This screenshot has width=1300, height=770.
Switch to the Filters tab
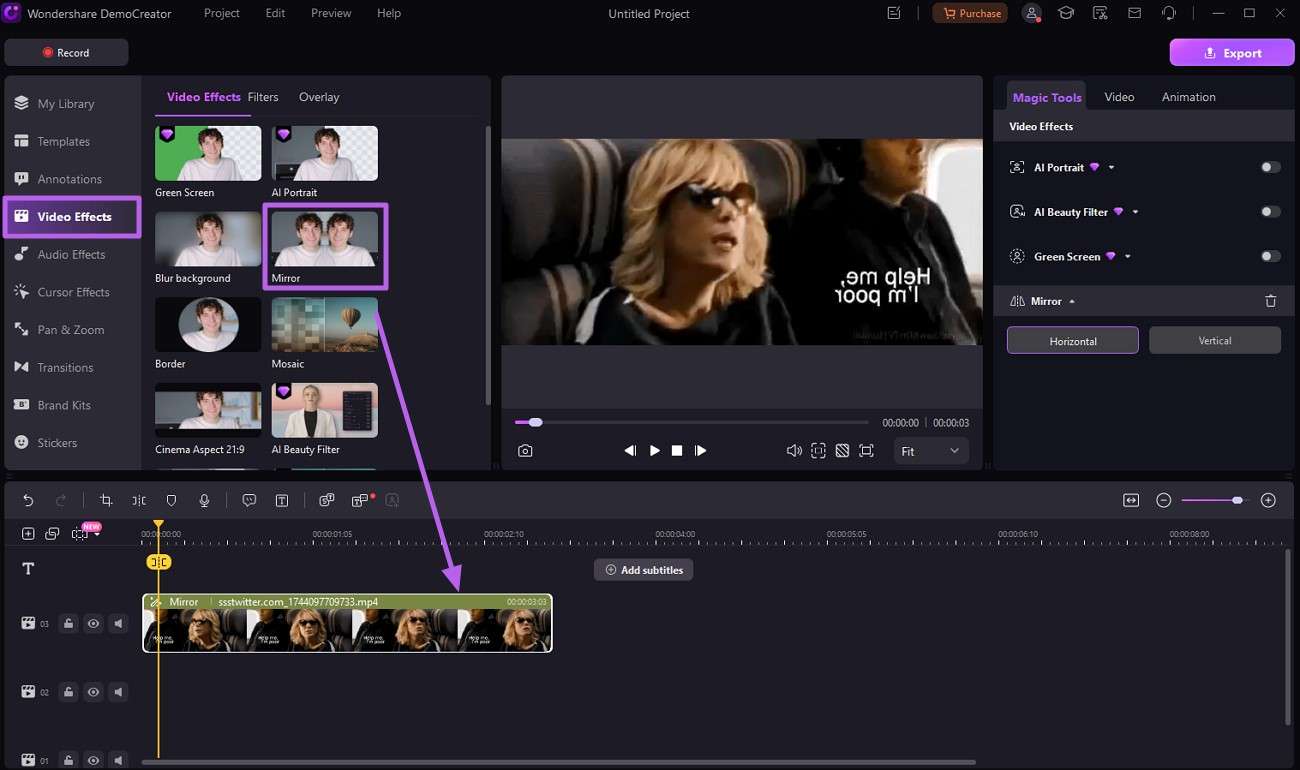point(263,97)
